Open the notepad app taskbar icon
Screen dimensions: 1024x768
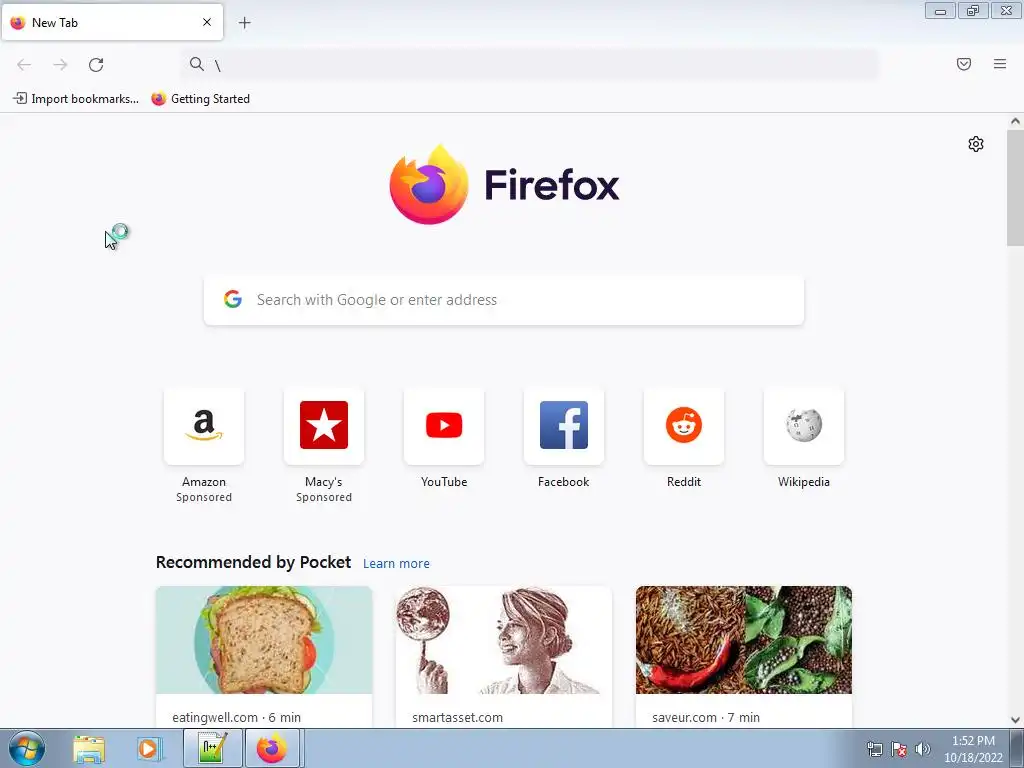pos(212,749)
